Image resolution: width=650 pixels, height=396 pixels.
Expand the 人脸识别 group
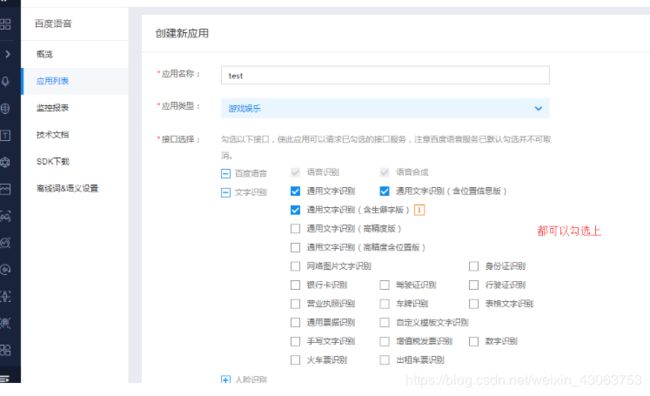point(226,379)
